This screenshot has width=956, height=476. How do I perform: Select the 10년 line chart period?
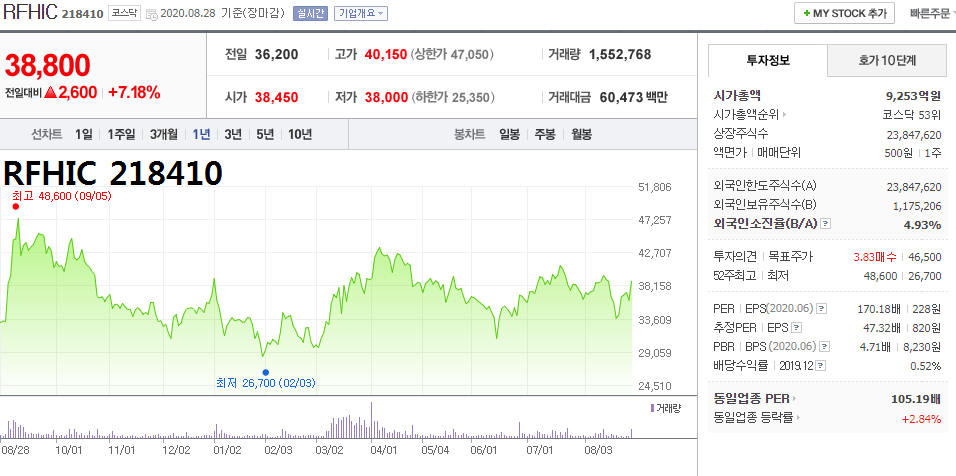tap(300, 135)
